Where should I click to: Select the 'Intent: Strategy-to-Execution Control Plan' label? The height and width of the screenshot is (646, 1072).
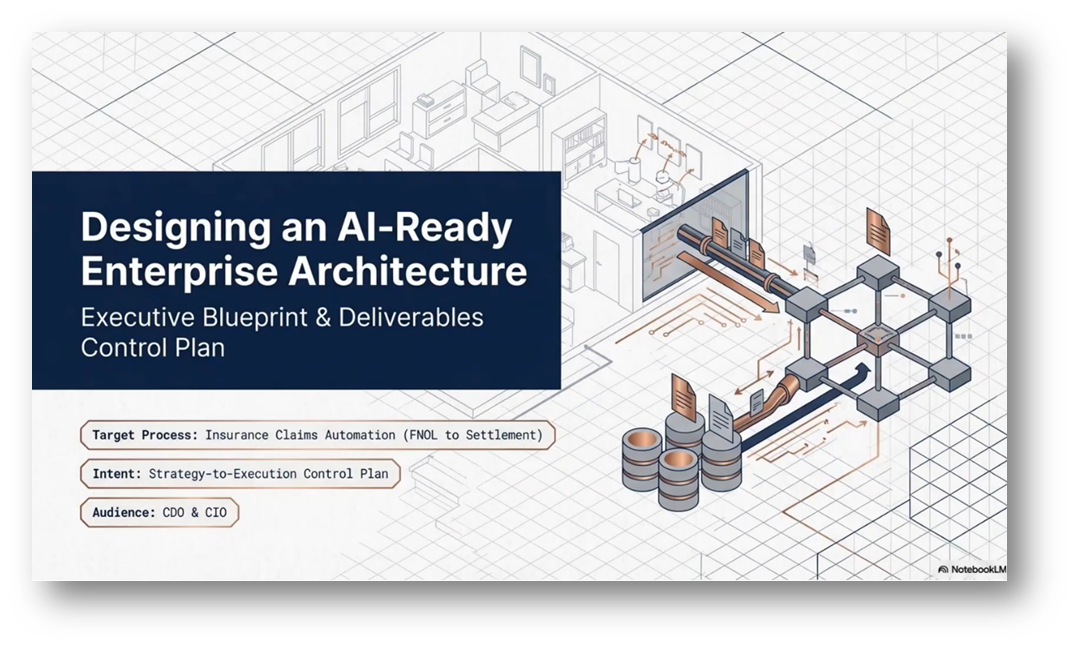240,474
